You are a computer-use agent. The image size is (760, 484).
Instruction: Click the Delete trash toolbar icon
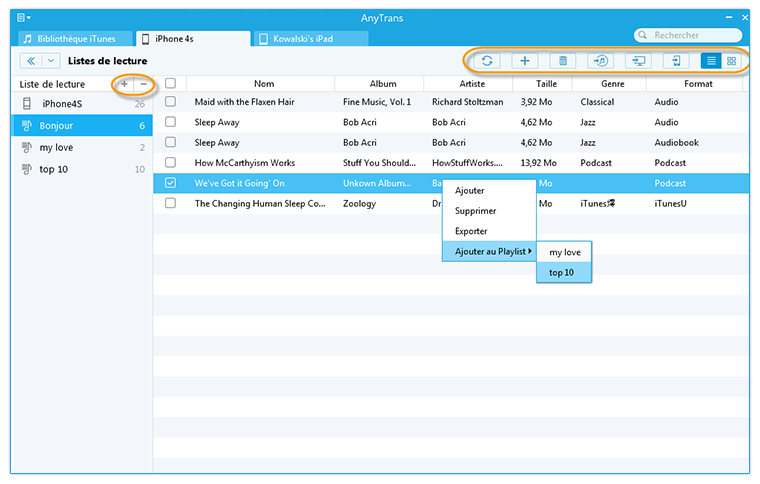(563, 61)
